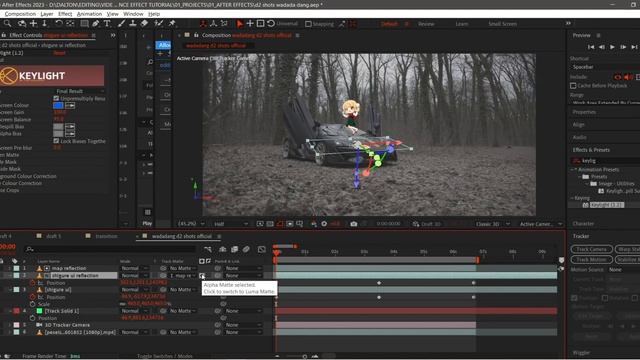640x360 pixels.
Task: Toggle the Snapping checkbox
Action: pos(309,24)
